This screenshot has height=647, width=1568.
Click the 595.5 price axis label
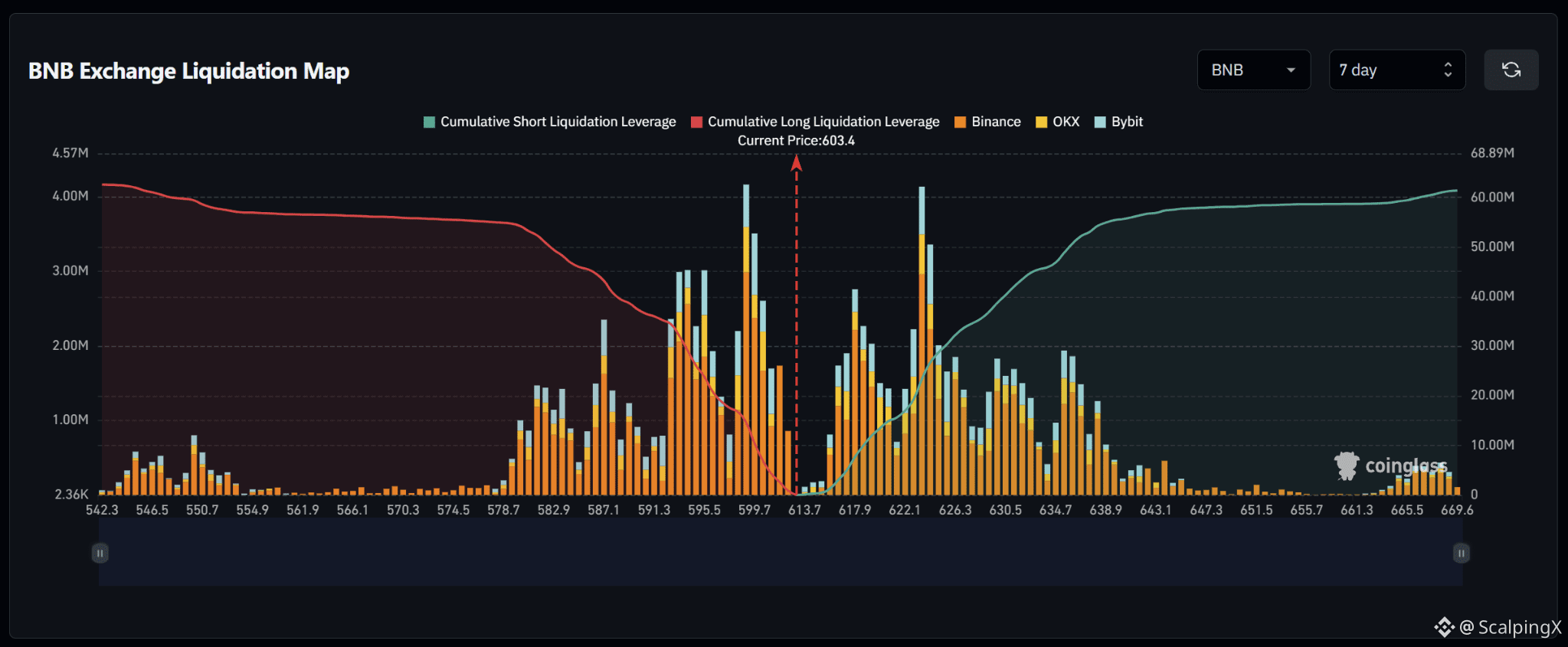[704, 510]
